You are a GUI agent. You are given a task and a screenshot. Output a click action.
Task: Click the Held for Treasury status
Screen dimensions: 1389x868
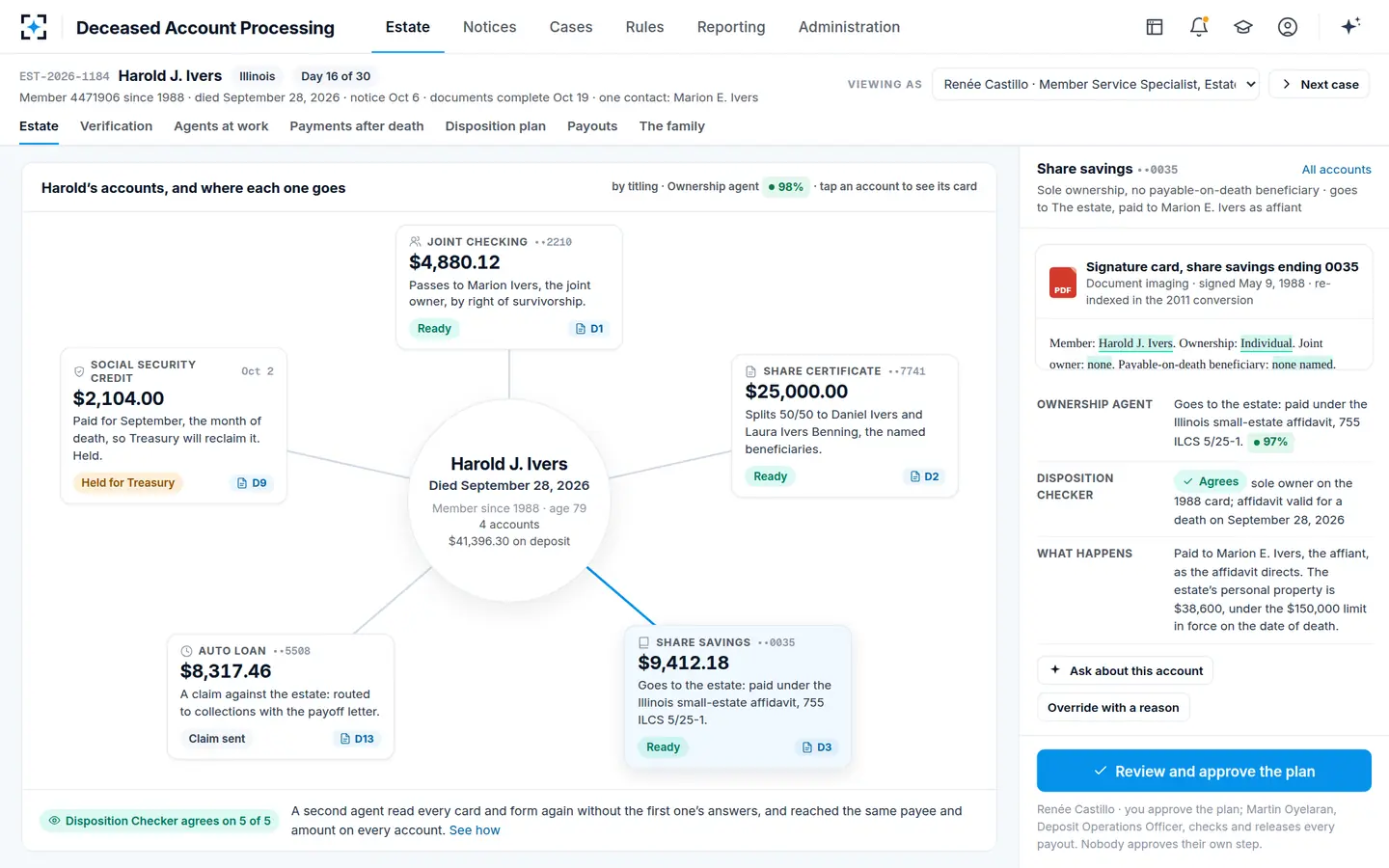pos(128,483)
